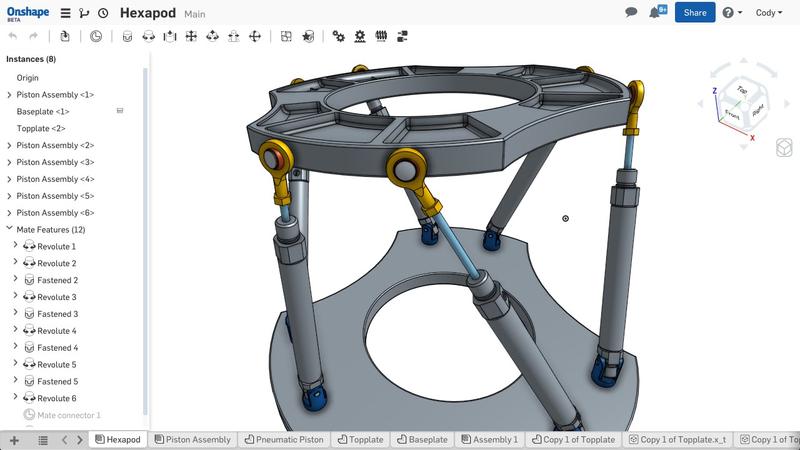This screenshot has width=800, height=450.
Task: Open the version history clock icon
Action: coord(103,14)
